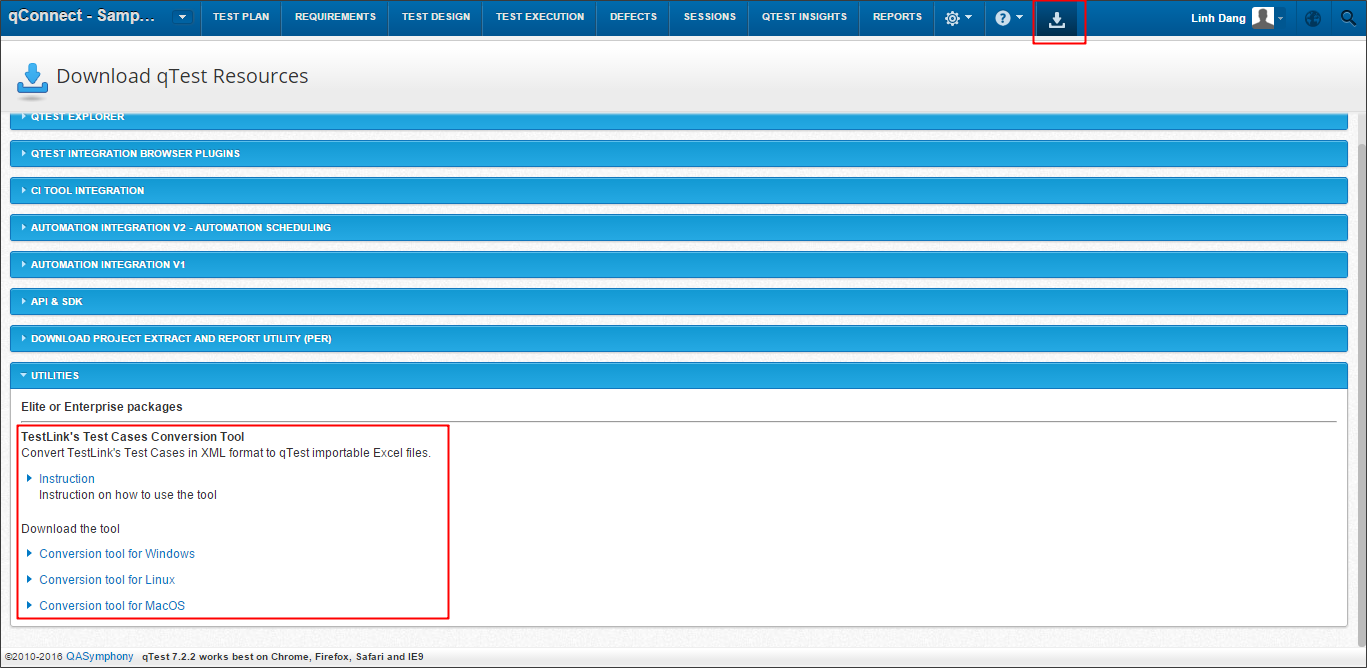
Task: Expand qTest Integration Browser Plugins section
Action: click(679, 154)
